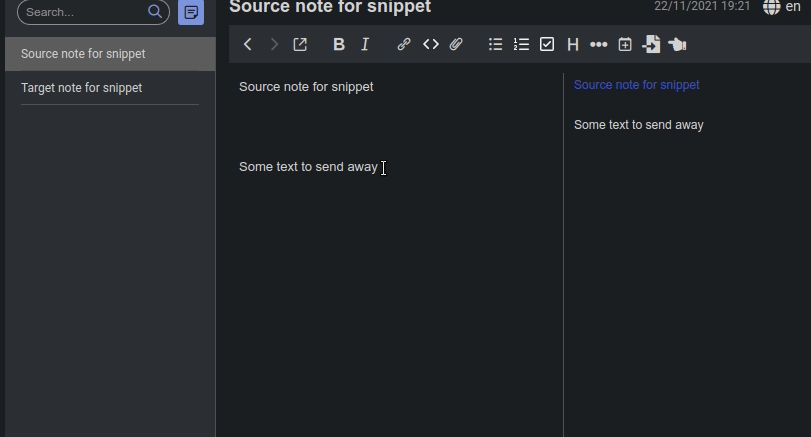811x437 pixels.
Task: Click the note title 'Source note for snippet'
Action: pyautogui.click(x=330, y=7)
